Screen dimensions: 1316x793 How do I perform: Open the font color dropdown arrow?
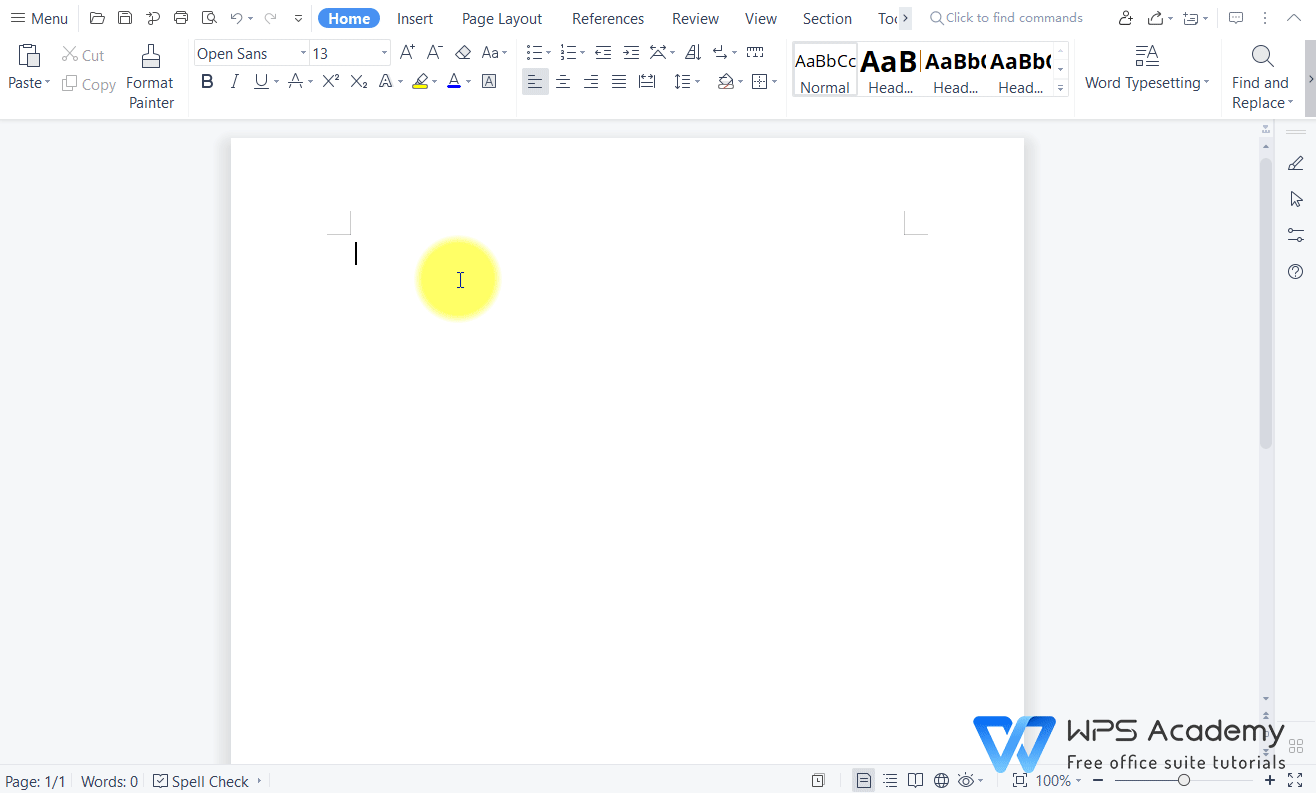(x=466, y=82)
